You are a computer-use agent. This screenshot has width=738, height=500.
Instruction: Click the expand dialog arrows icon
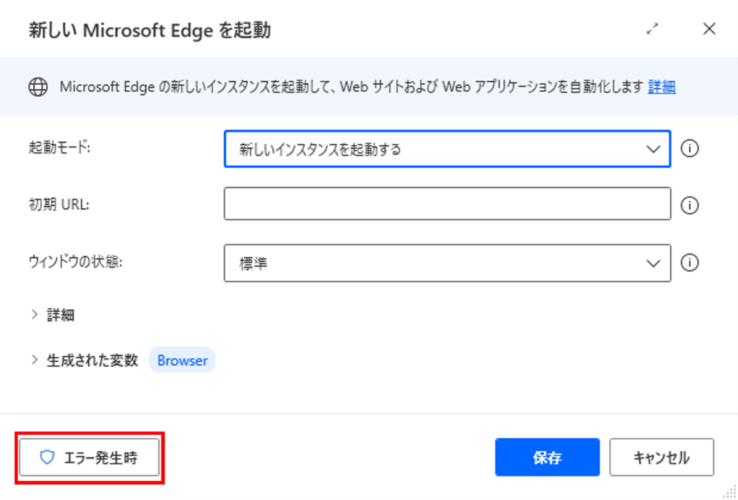pos(652,29)
